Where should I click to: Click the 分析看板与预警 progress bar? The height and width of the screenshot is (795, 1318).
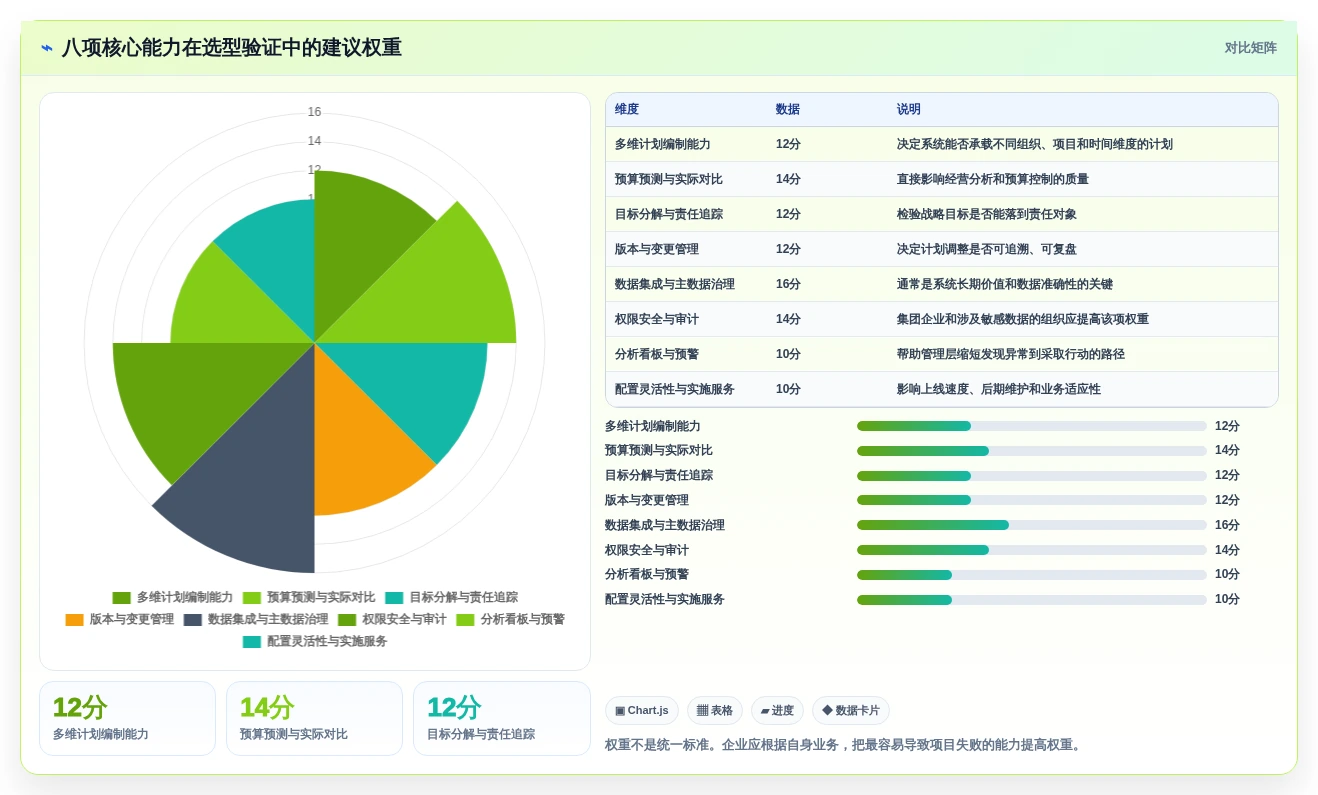(1032, 575)
